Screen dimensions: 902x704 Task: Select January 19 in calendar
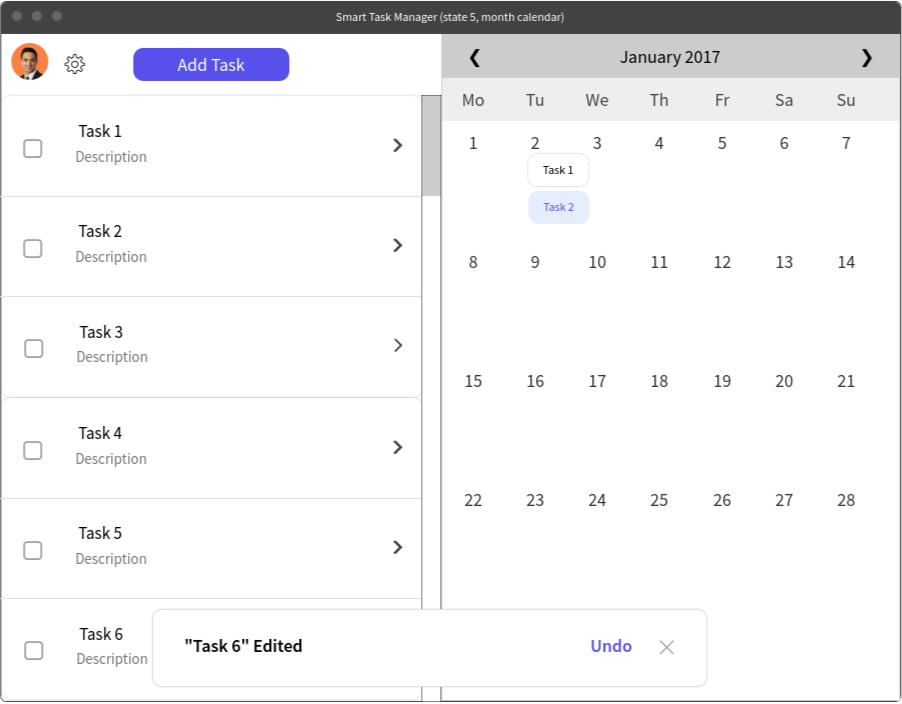pos(722,381)
